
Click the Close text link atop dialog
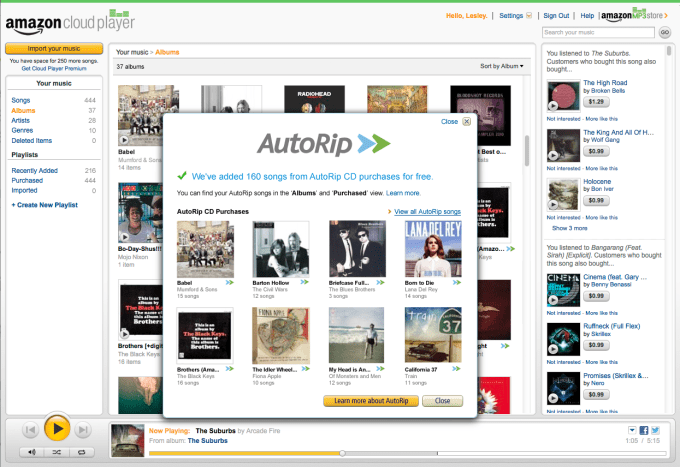point(449,122)
